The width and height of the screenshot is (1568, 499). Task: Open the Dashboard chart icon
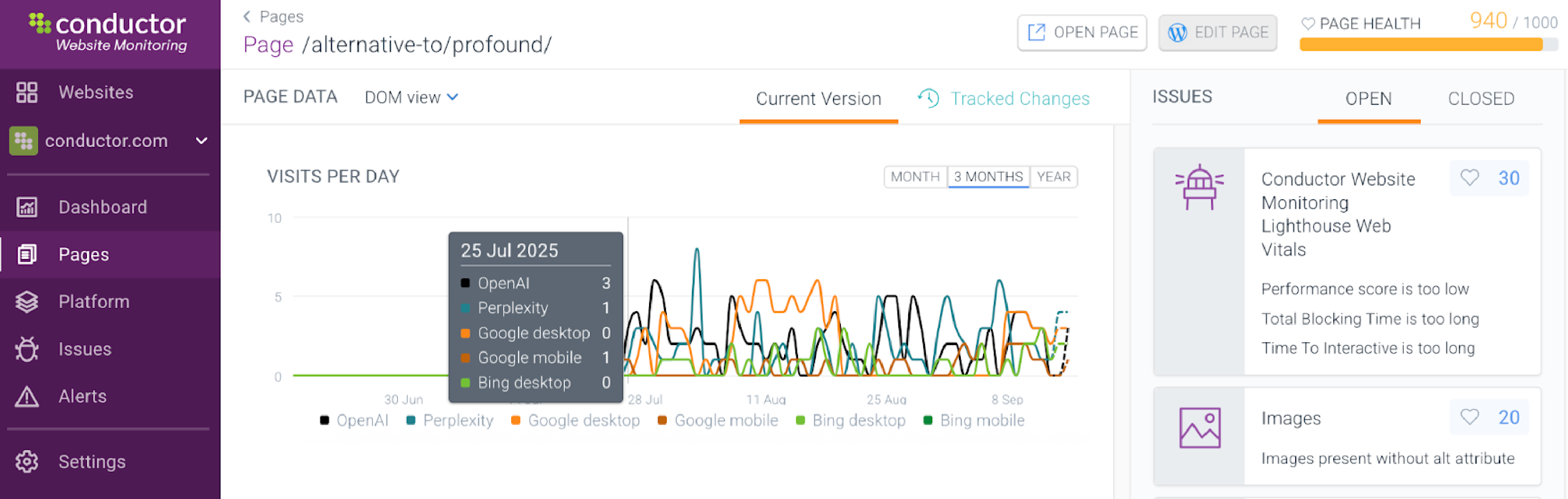coord(27,207)
